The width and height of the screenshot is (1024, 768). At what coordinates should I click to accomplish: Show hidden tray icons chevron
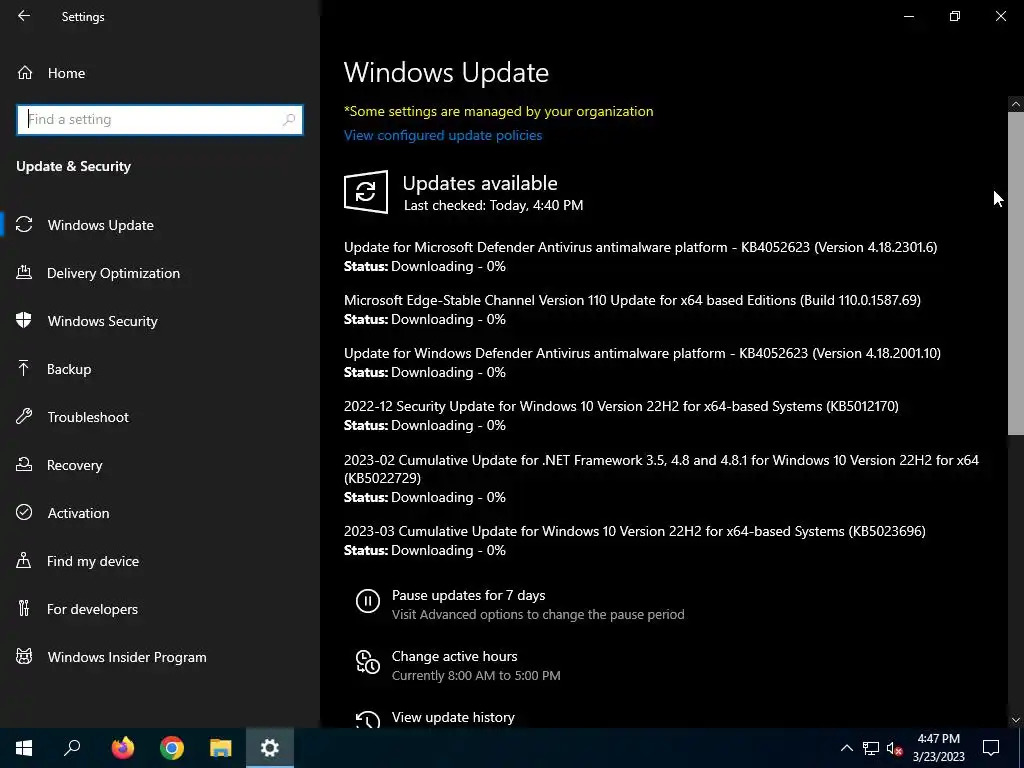coord(846,748)
